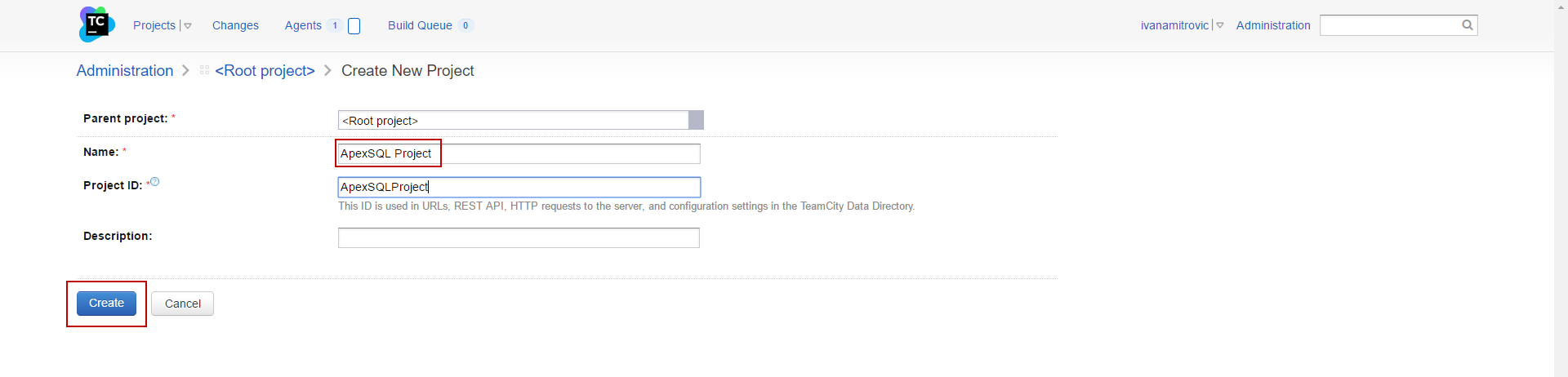Open the Changes tab
1568x377 pixels.
[235, 25]
